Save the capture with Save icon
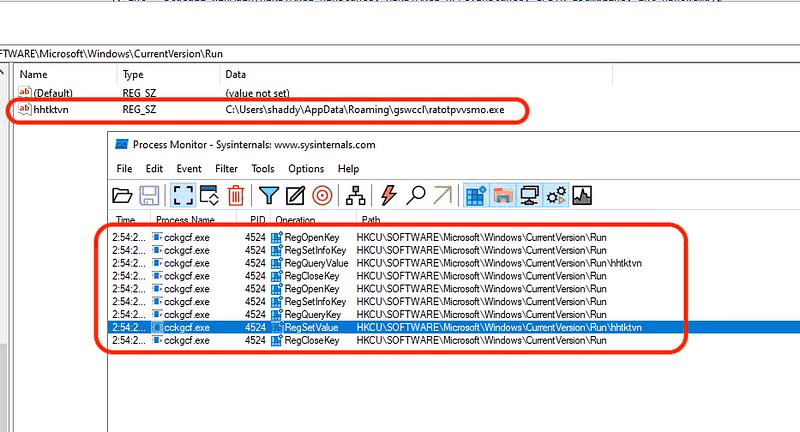The image size is (800, 432). (149, 195)
